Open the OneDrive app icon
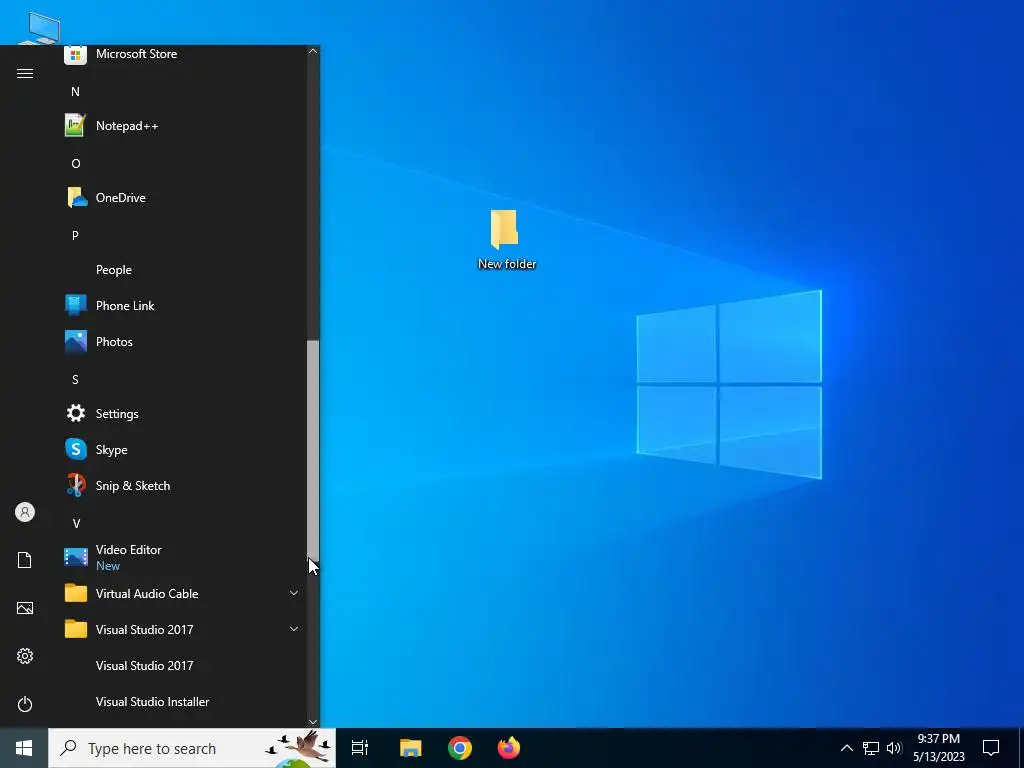Viewport: 1024px width, 768px height. 76,197
